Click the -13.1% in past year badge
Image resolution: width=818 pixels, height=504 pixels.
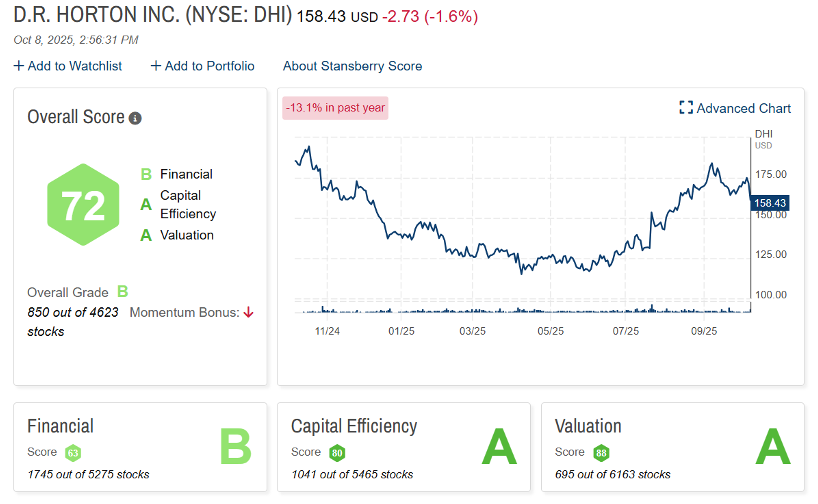335,107
